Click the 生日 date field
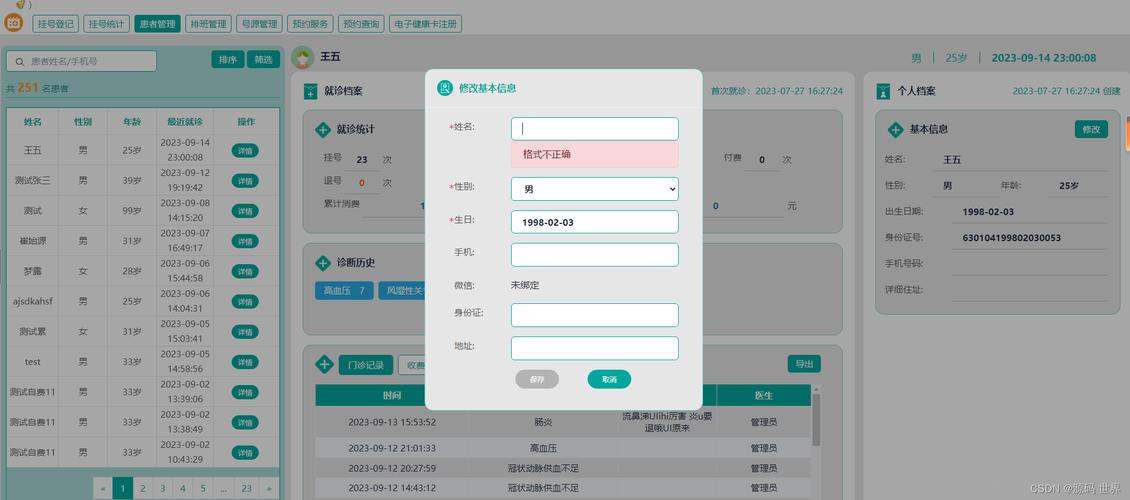 point(595,222)
